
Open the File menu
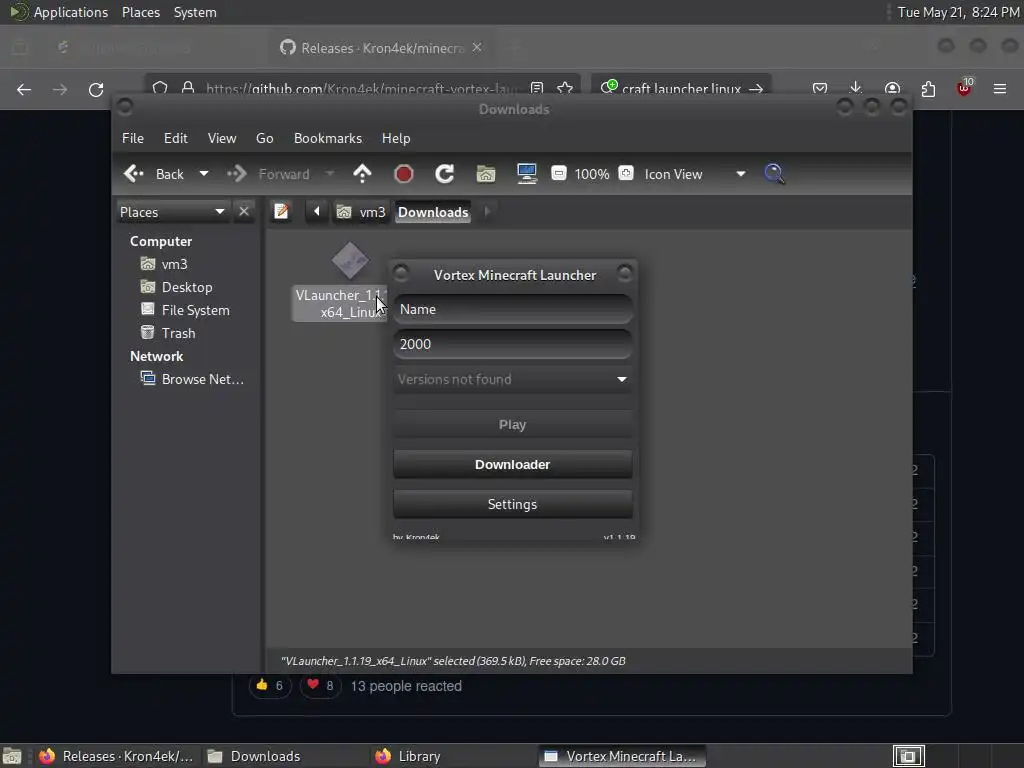click(133, 138)
